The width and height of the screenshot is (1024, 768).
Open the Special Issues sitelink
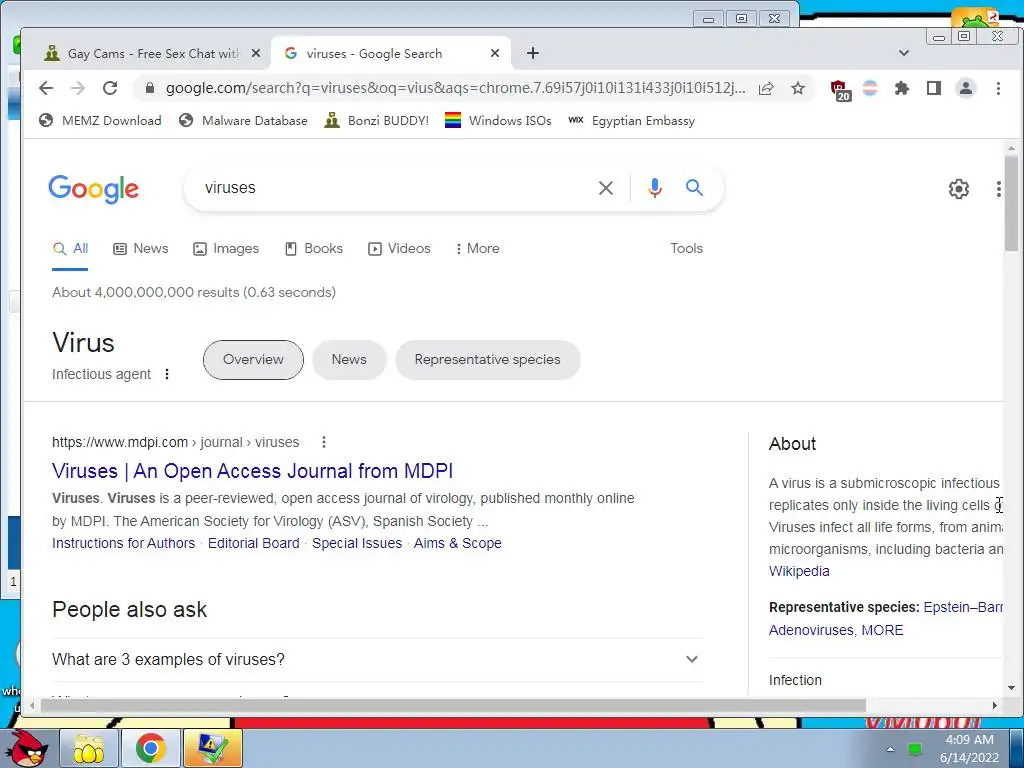357,543
